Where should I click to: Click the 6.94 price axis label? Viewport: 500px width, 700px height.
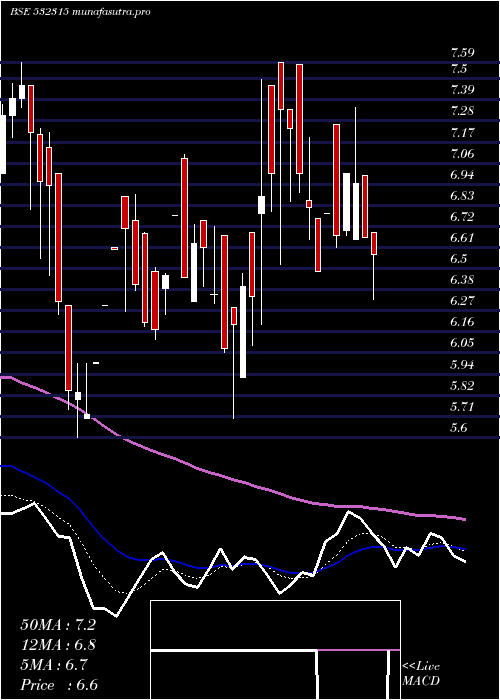pos(462,175)
